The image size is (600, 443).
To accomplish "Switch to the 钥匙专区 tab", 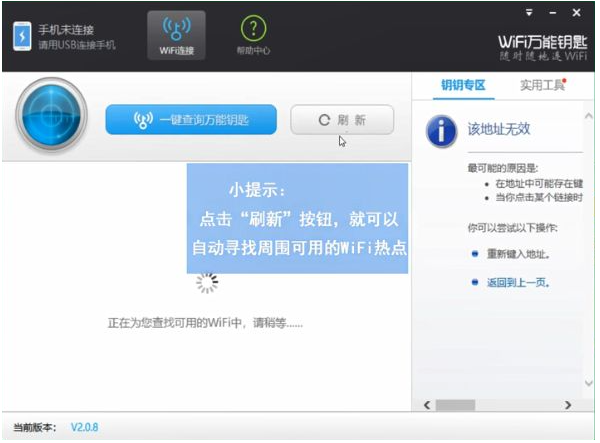I will 462,86.
